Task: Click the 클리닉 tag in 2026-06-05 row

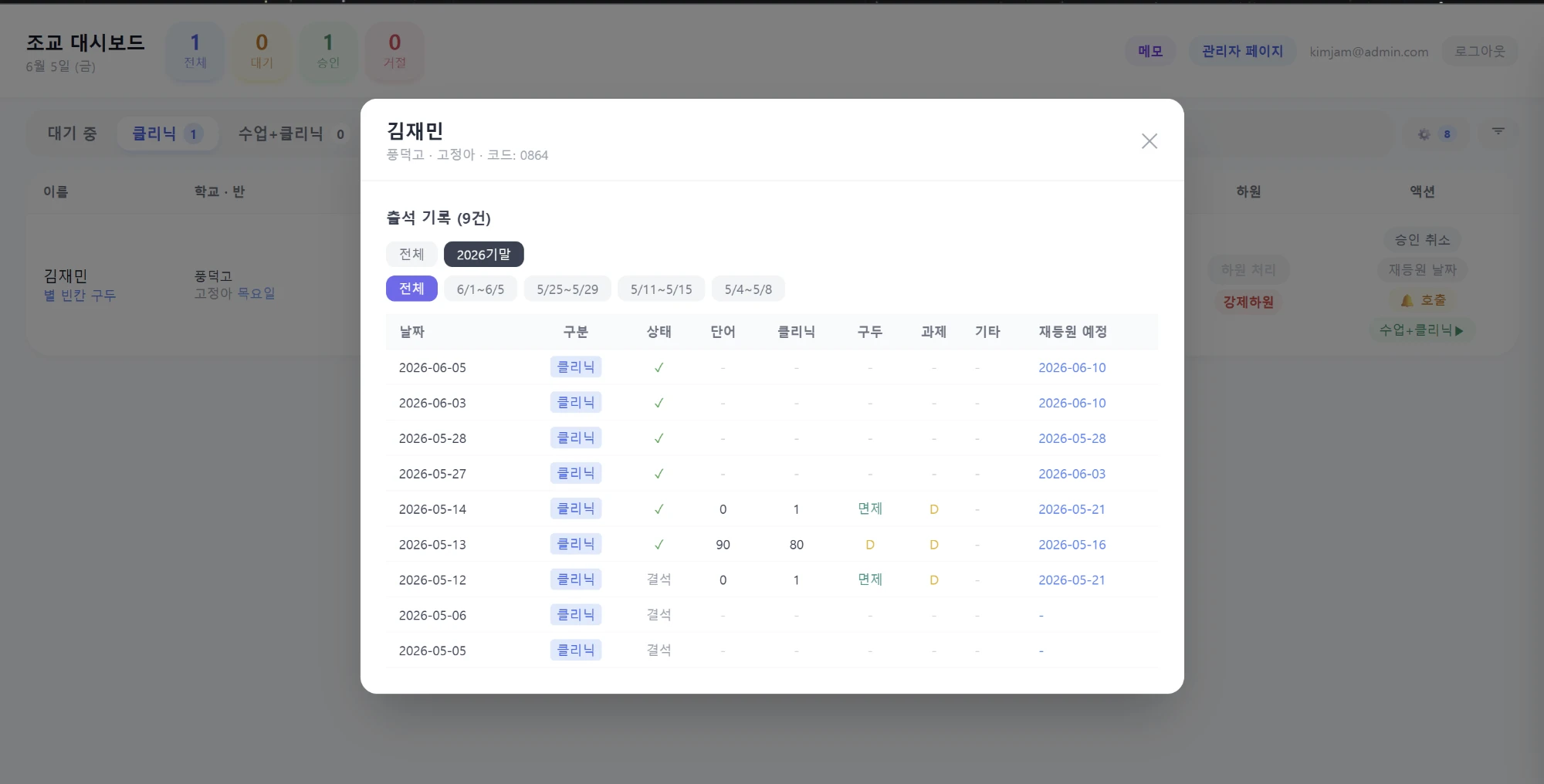Action: click(576, 367)
